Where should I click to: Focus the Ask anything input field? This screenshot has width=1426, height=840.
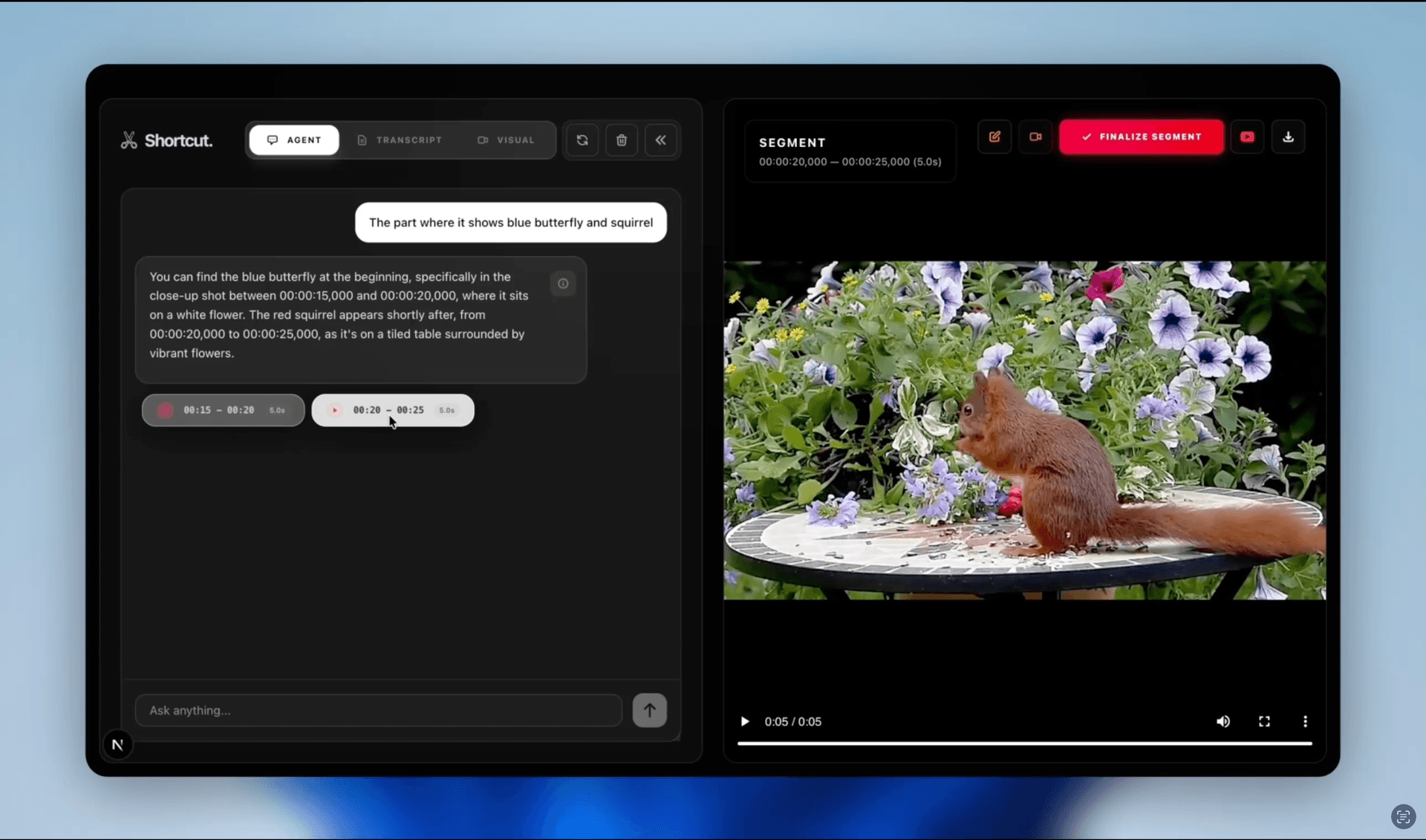tap(378, 710)
